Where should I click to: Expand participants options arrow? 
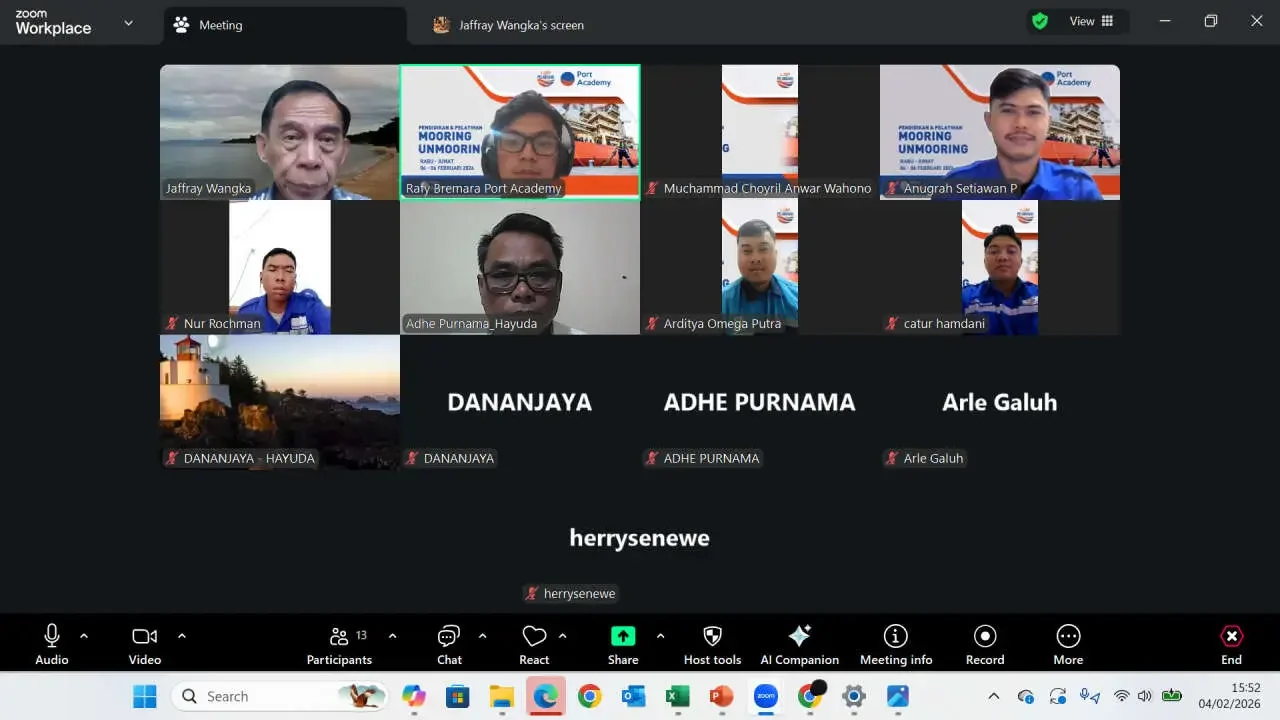(392, 636)
